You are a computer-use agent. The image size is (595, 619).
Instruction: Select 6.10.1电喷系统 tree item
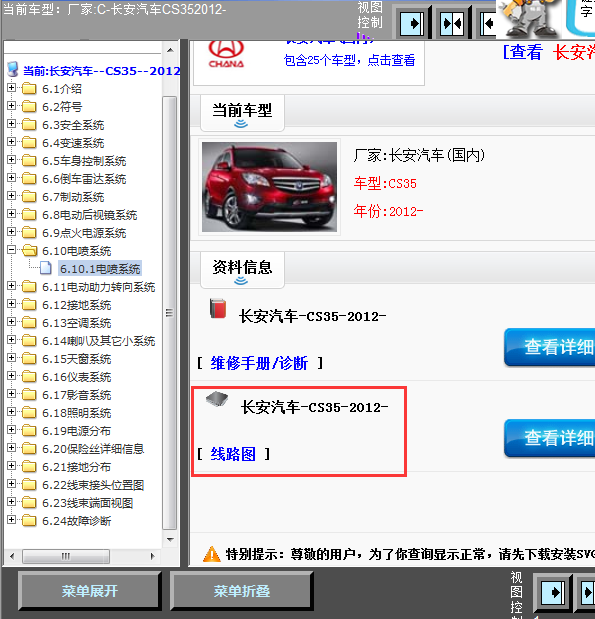[100, 269]
